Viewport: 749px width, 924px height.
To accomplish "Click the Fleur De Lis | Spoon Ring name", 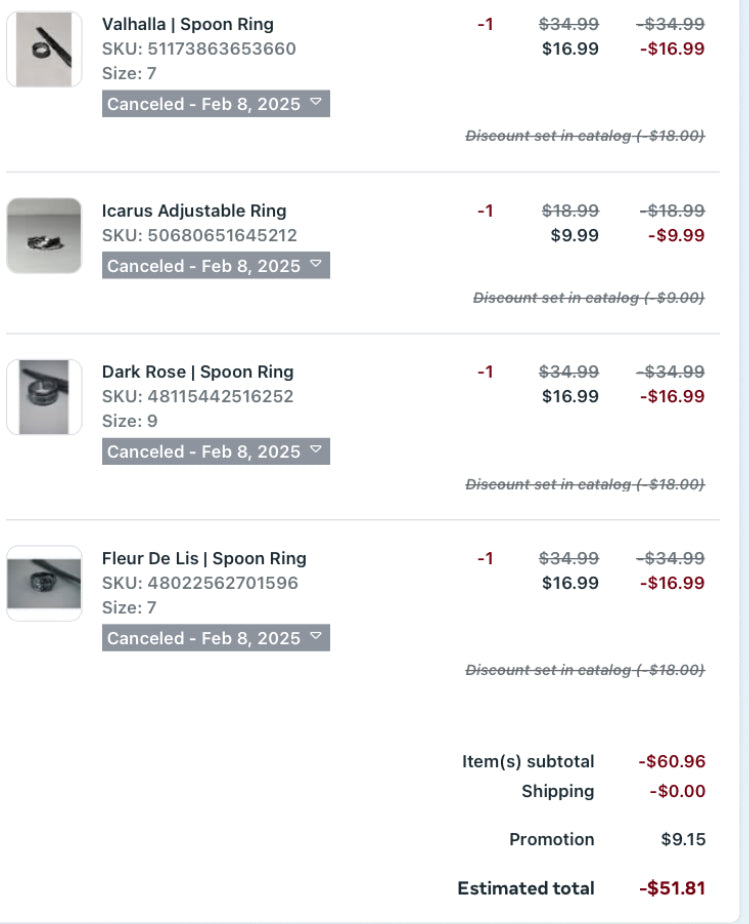I will coord(204,558).
